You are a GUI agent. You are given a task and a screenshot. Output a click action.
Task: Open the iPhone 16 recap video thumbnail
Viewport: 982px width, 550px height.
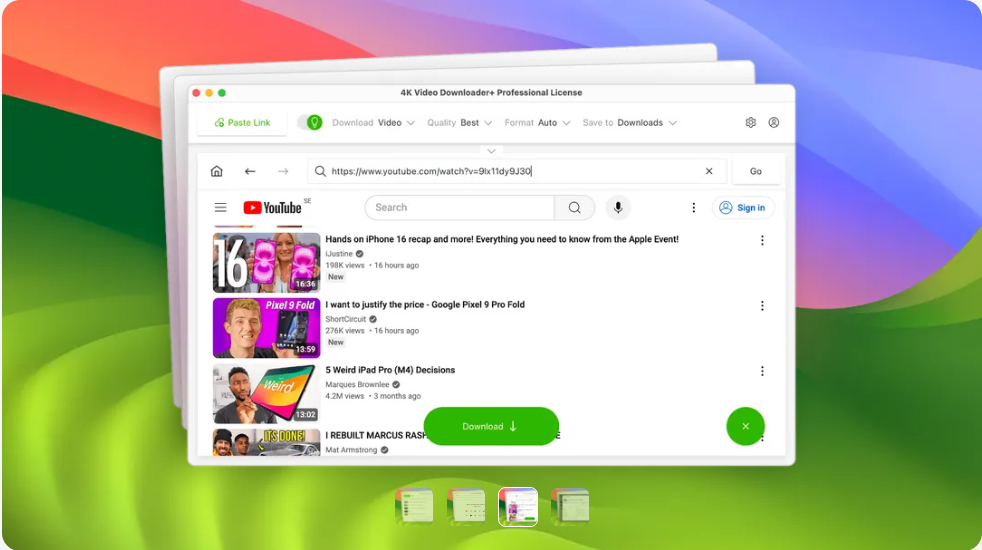coord(266,262)
